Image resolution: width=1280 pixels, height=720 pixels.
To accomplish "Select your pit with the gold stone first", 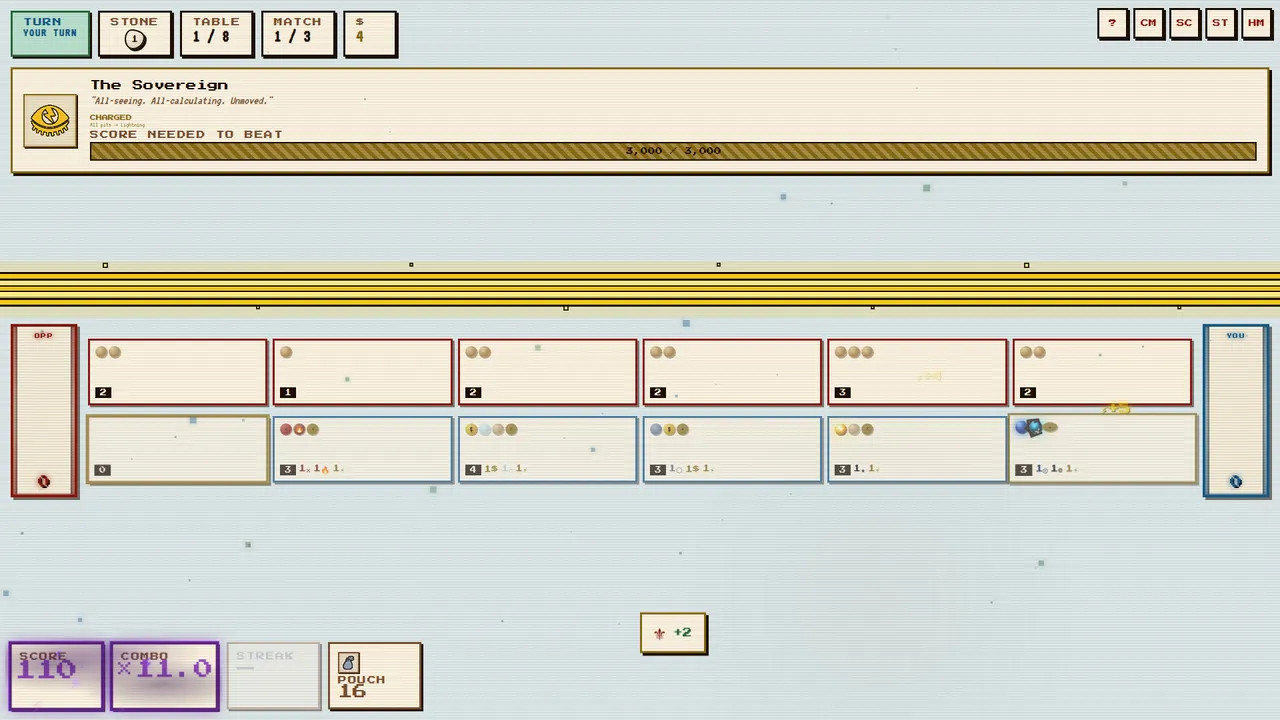I will click(918, 449).
